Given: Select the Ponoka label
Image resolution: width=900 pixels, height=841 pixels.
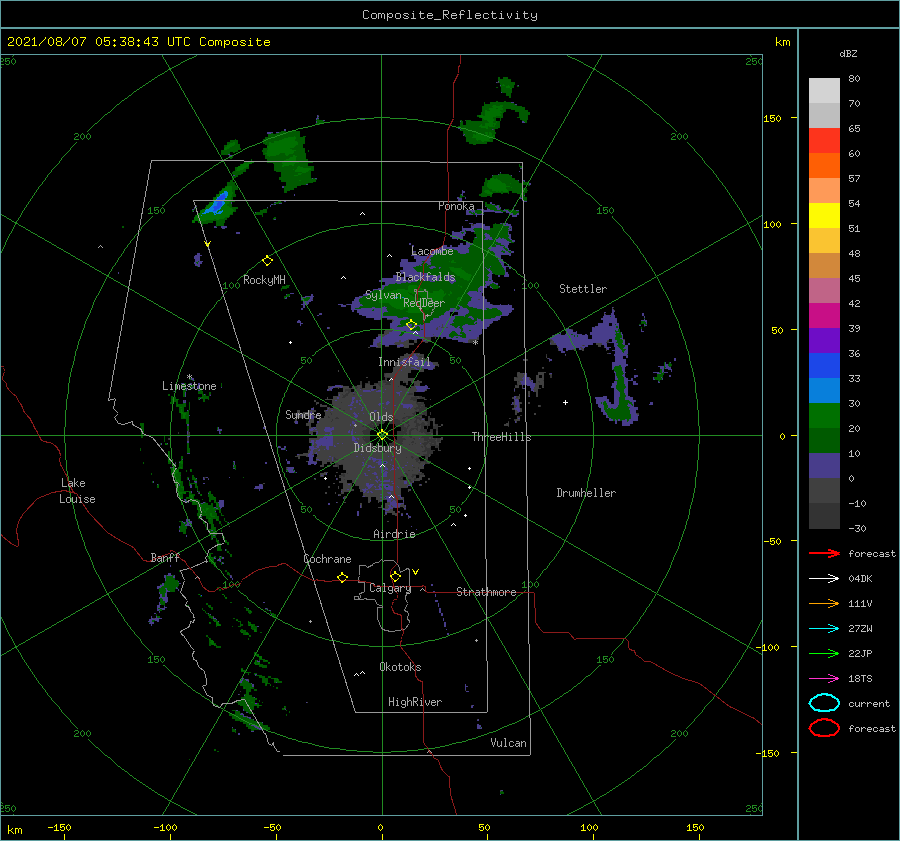Looking at the screenshot, I should click(456, 207).
